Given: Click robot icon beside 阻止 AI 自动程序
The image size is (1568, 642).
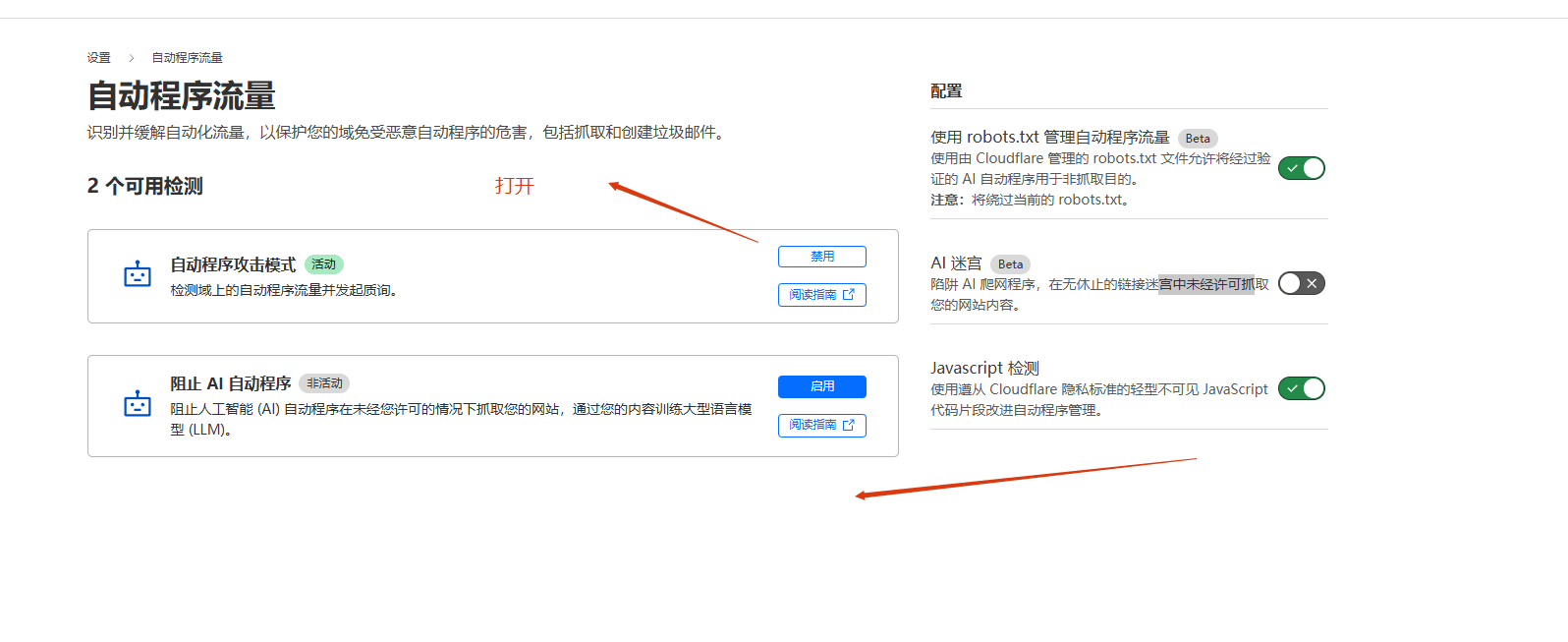Looking at the screenshot, I should click(x=138, y=403).
